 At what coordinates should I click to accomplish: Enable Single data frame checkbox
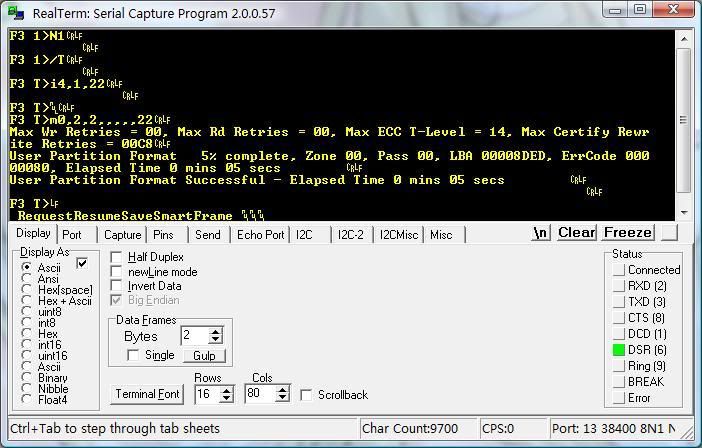click(x=133, y=355)
